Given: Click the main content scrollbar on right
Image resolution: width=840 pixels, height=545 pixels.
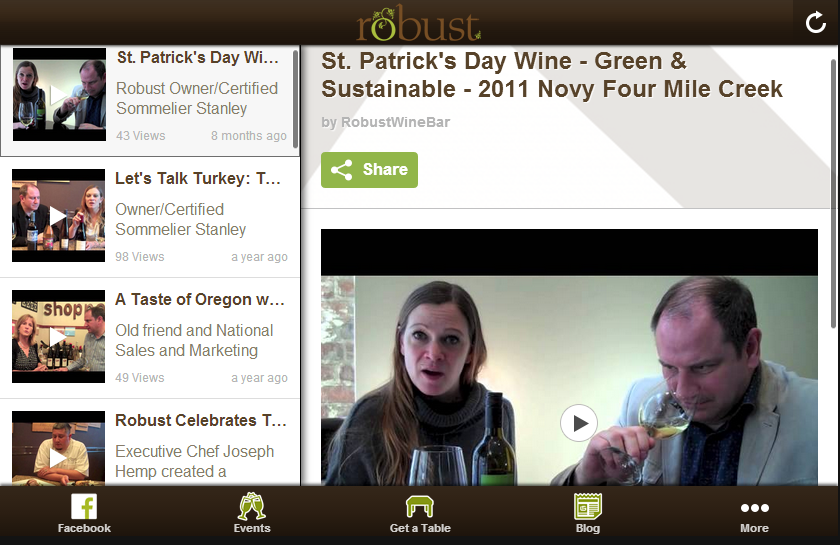Looking at the screenshot, I should (834, 193).
